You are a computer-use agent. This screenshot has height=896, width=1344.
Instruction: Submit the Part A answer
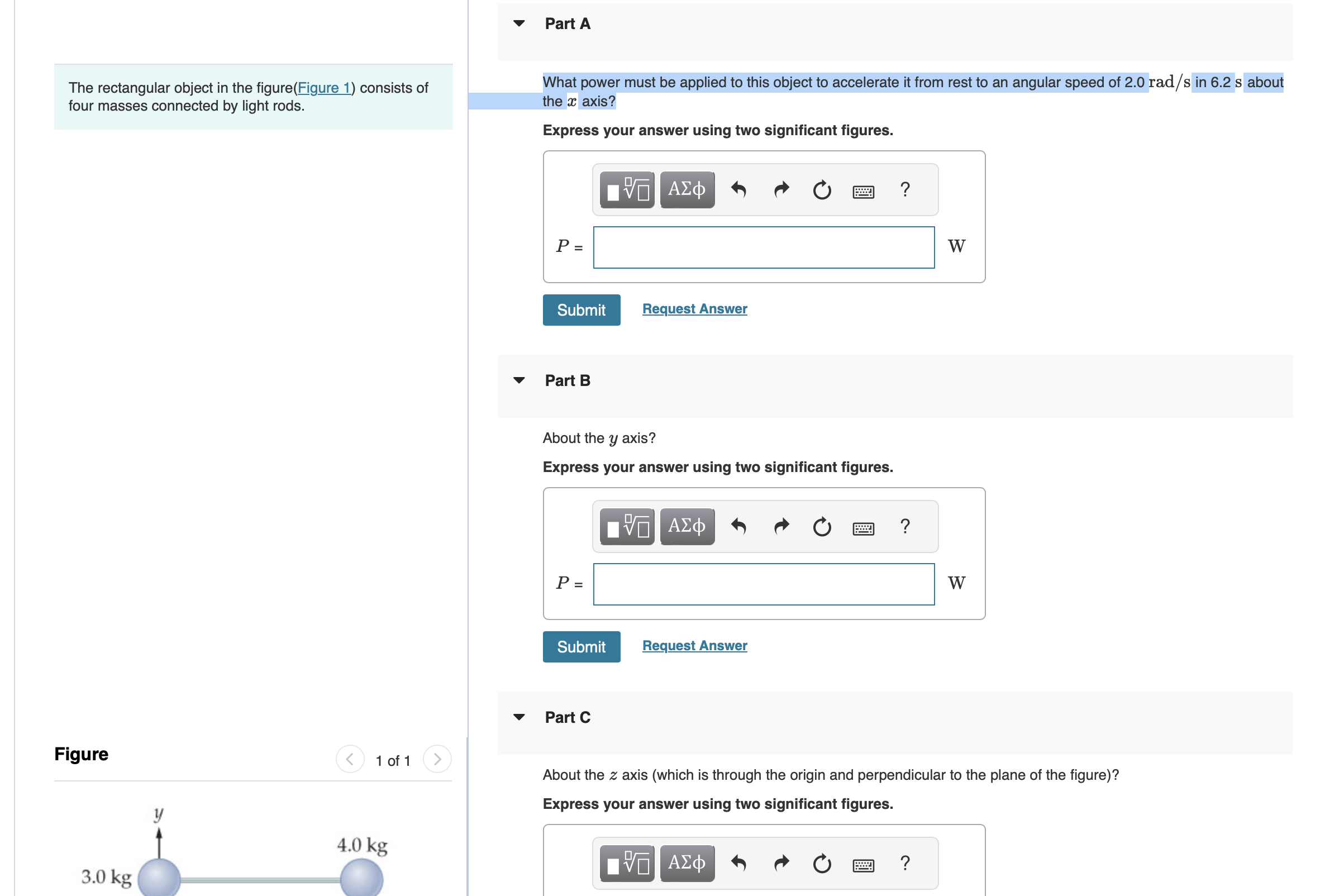tap(581, 309)
